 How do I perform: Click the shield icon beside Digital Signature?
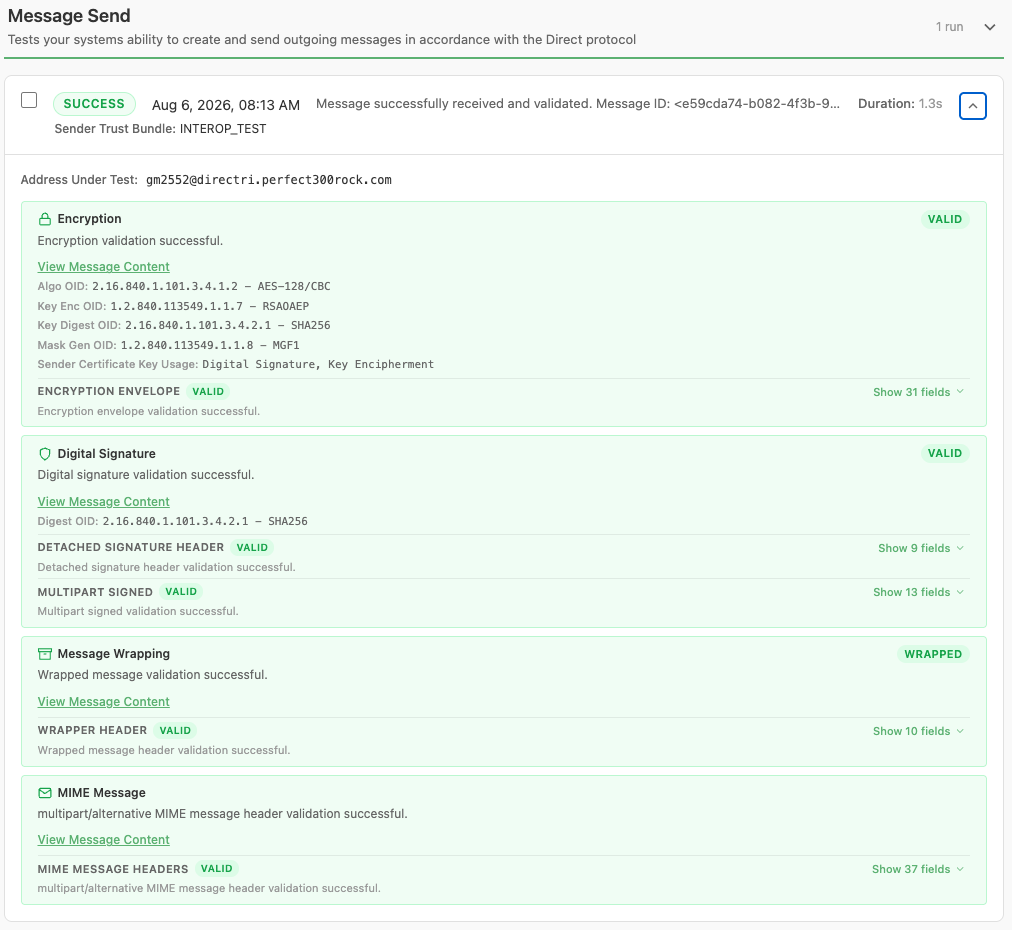[45, 454]
